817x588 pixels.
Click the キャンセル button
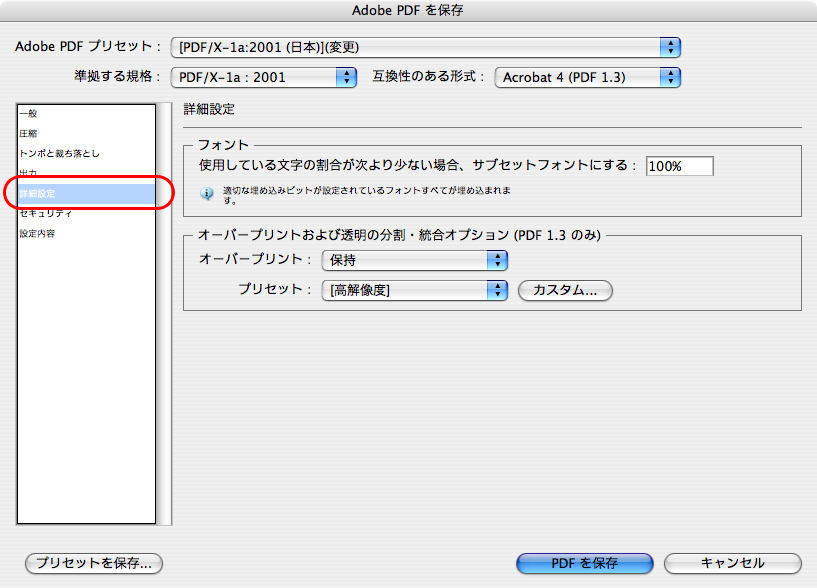(x=733, y=564)
